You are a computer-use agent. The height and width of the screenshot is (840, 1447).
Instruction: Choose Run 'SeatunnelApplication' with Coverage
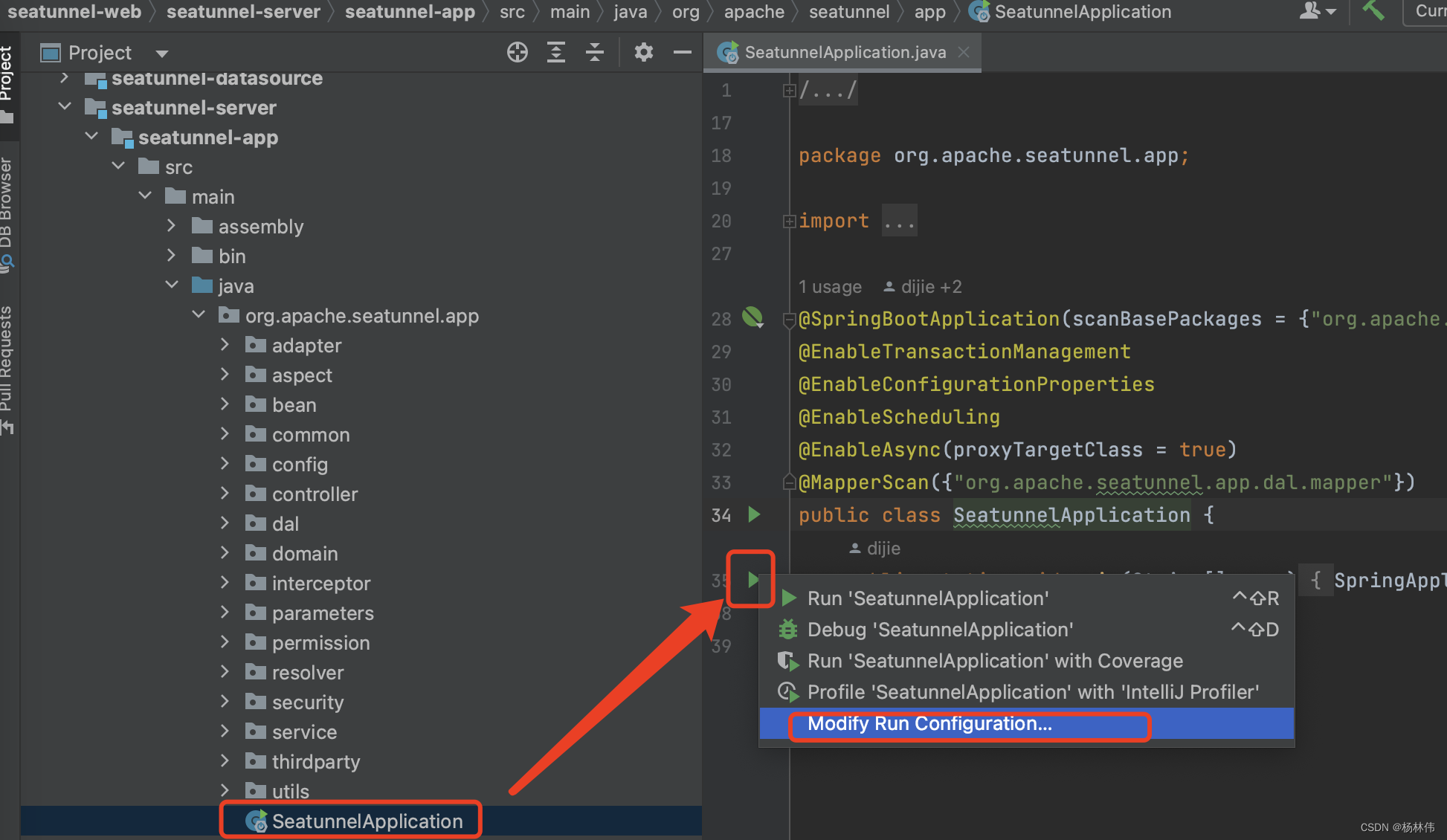[1026, 661]
